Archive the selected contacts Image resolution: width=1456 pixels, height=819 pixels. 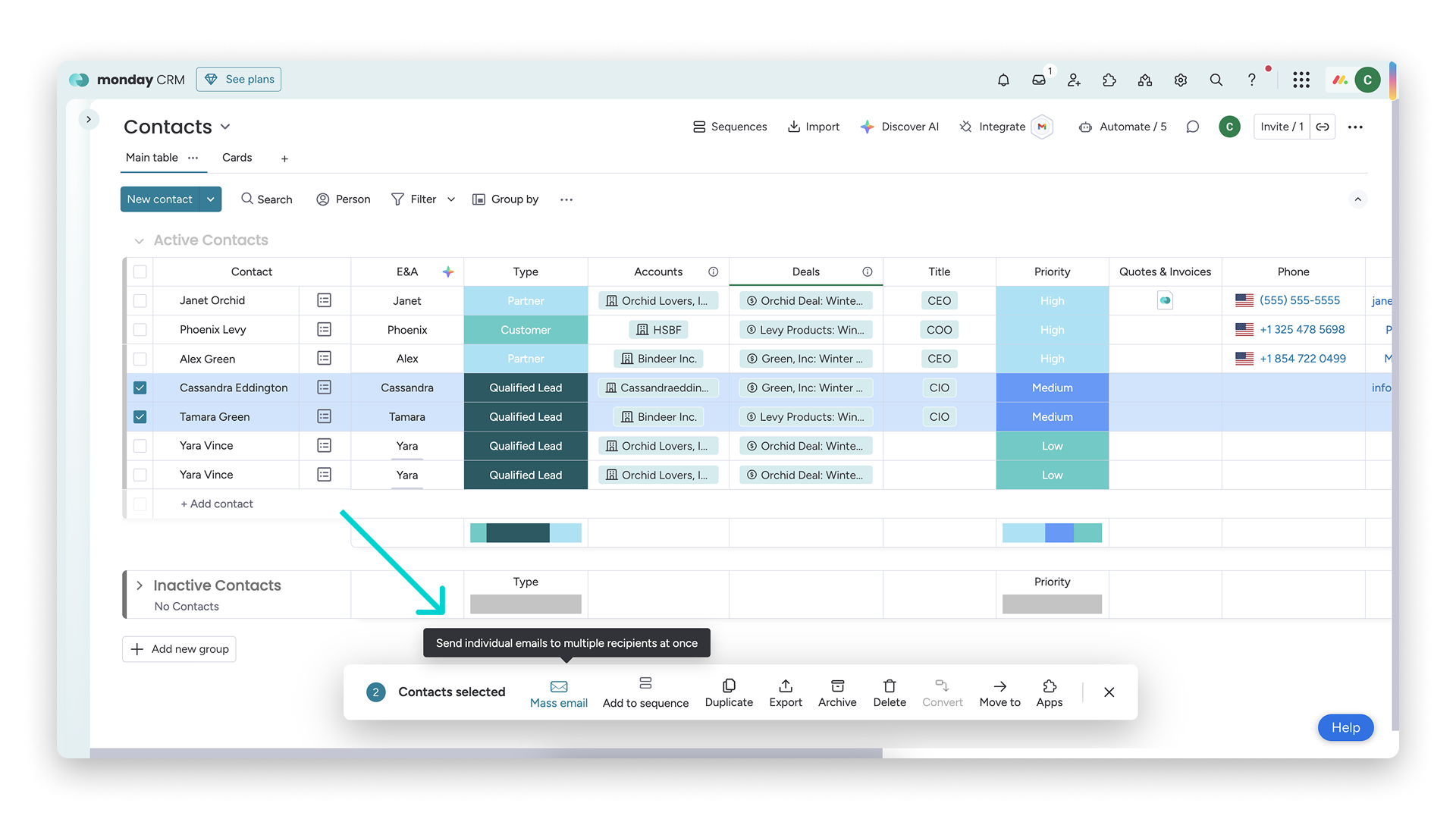click(x=837, y=693)
